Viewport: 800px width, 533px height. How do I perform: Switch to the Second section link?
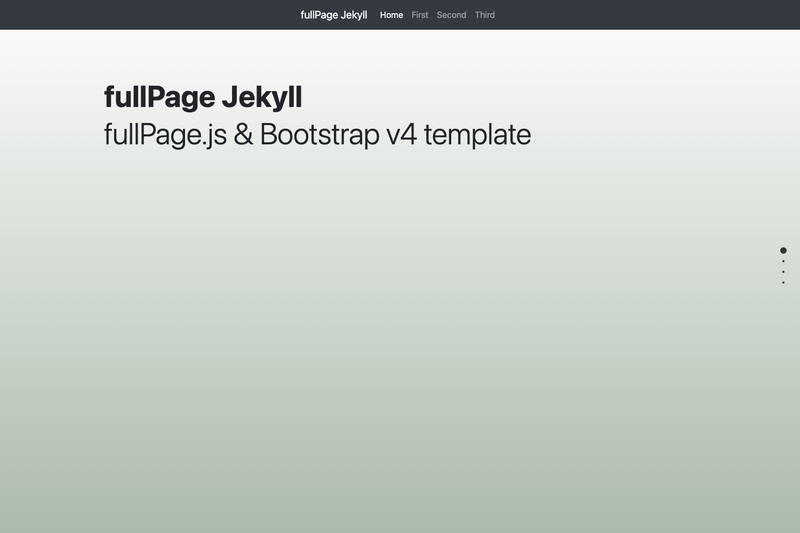[x=452, y=15]
